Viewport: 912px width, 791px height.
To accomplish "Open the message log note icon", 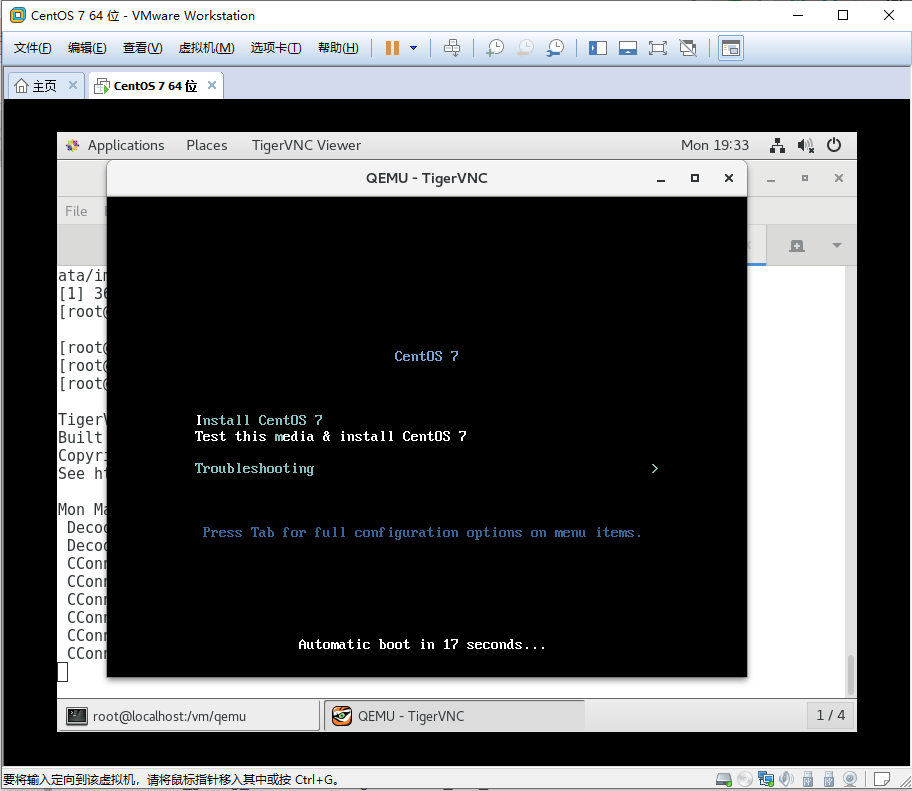I will pos(882,779).
